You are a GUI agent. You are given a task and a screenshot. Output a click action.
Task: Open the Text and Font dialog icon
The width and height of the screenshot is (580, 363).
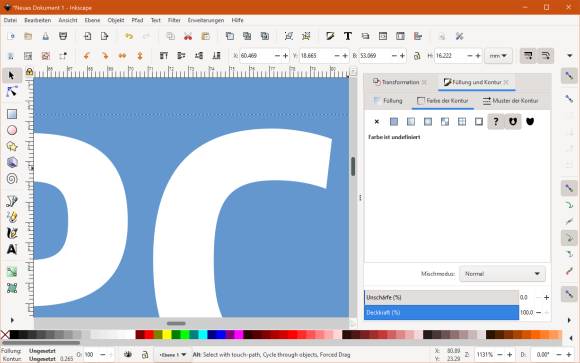pyautogui.click(x=348, y=36)
